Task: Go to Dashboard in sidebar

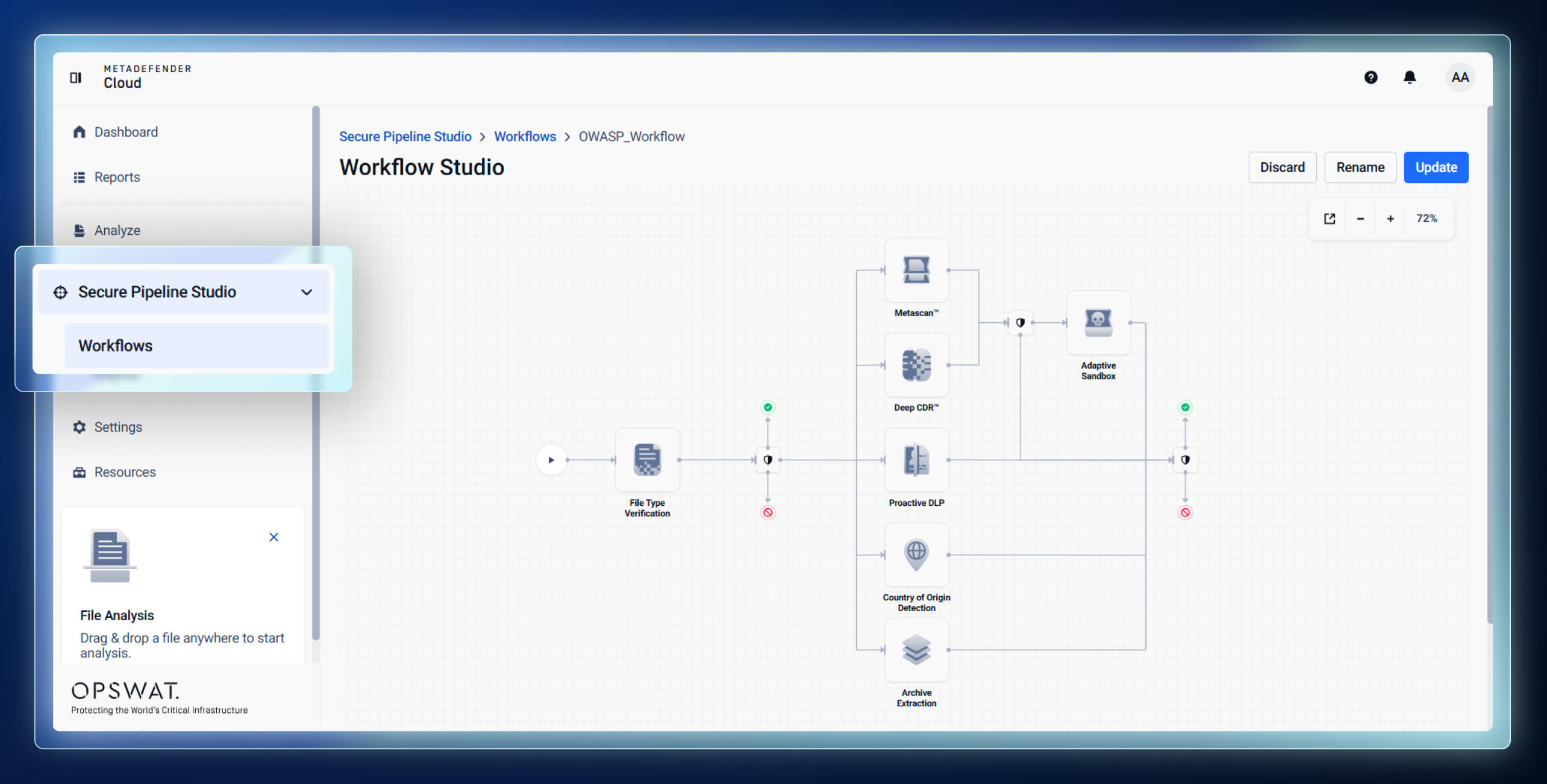Action: 126,132
